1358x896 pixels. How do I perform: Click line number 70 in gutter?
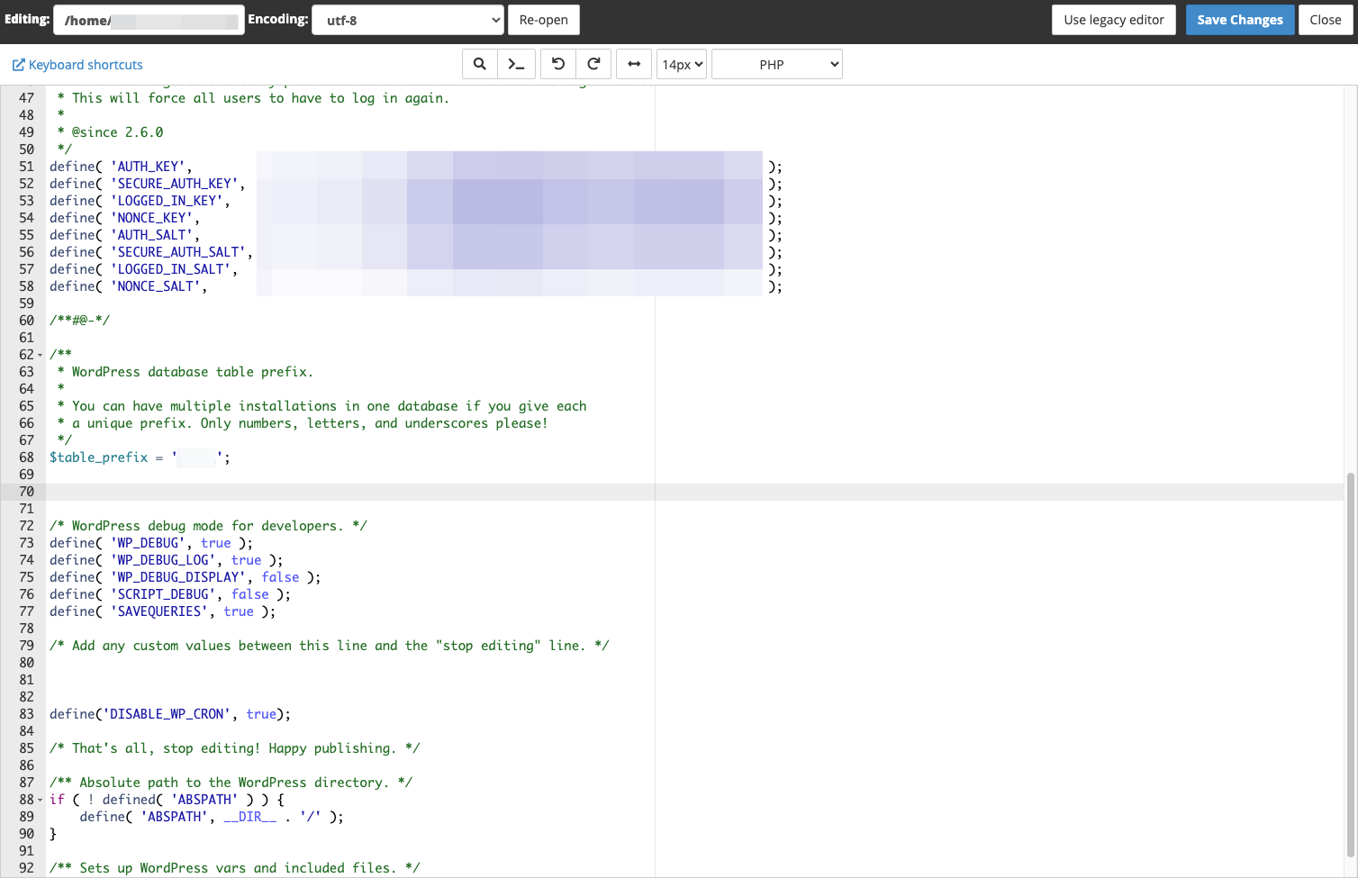click(26, 492)
